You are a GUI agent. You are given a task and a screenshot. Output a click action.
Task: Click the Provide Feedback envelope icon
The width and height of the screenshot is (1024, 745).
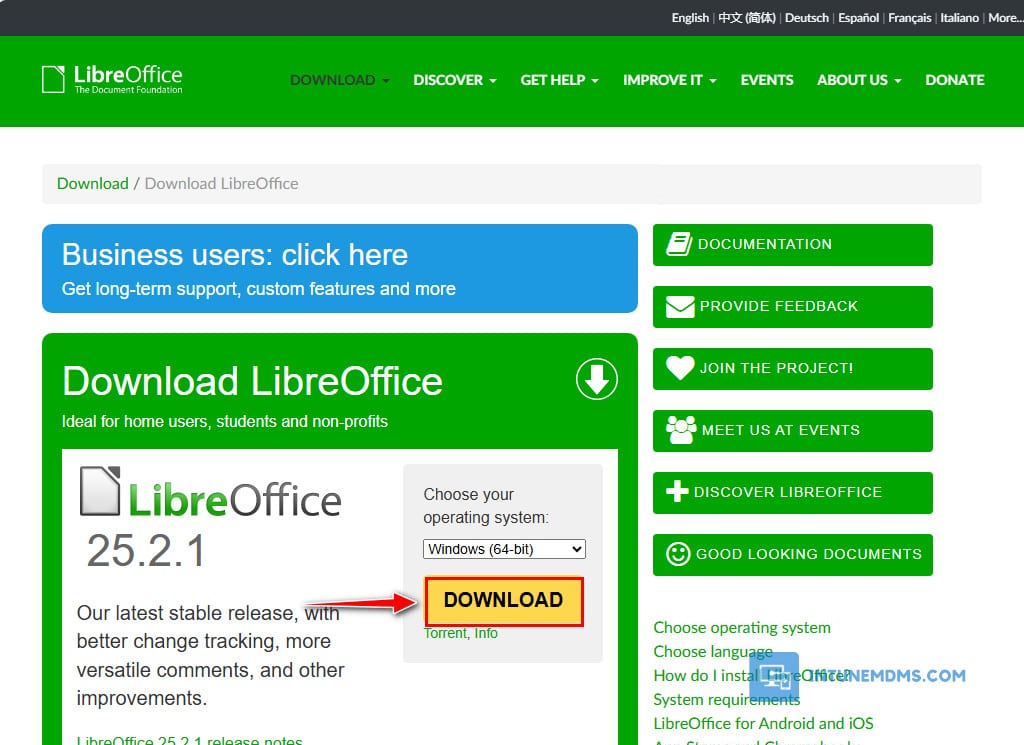680,306
